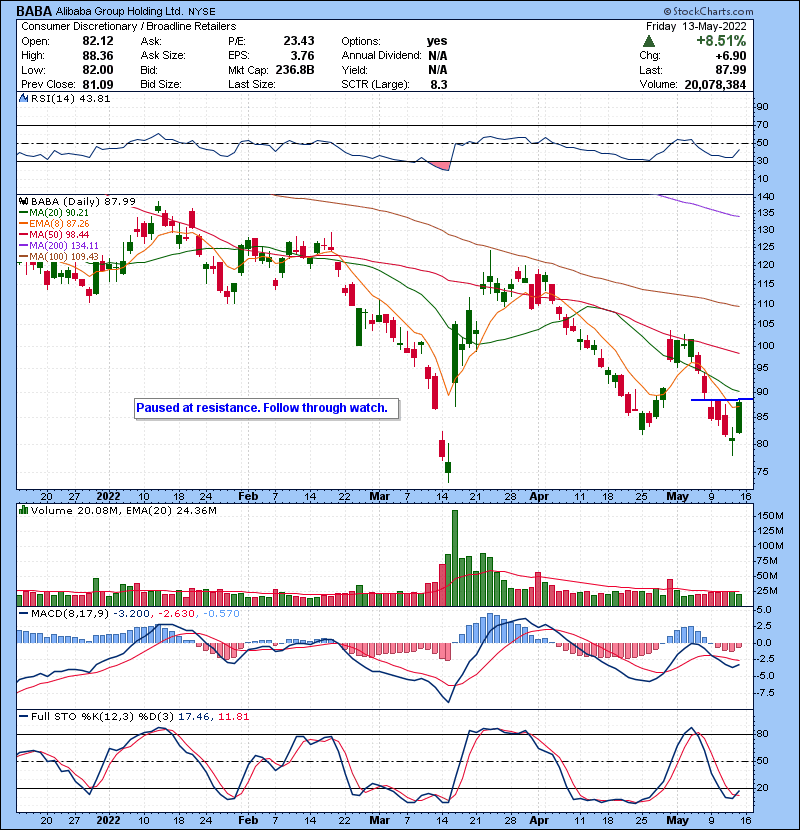Click the High price 88.36
This screenshot has width=800, height=830.
98,56
